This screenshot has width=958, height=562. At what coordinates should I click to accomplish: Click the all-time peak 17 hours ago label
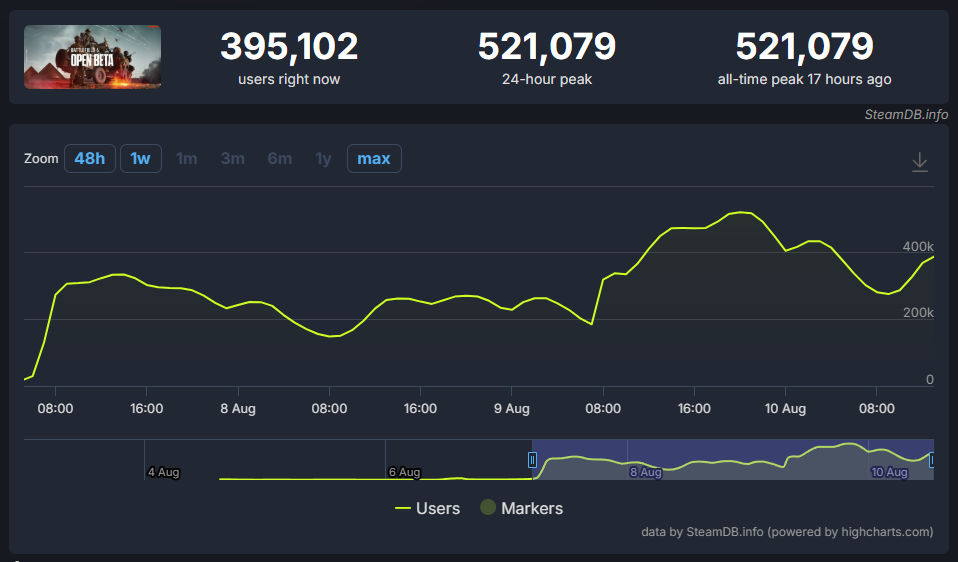804,79
